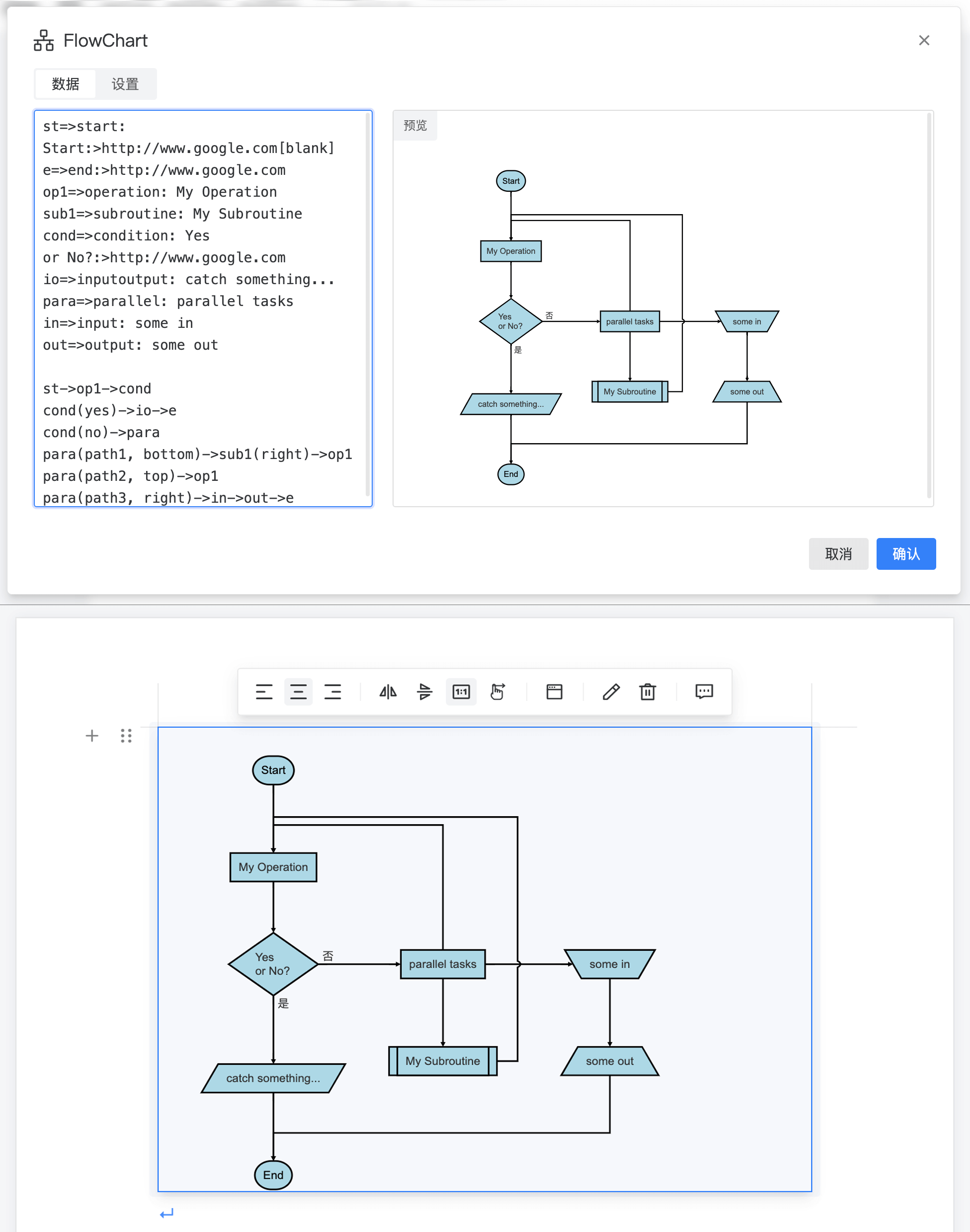Center-align the block in the toolbar
Viewport: 970px width, 1232px height.
[x=298, y=692]
